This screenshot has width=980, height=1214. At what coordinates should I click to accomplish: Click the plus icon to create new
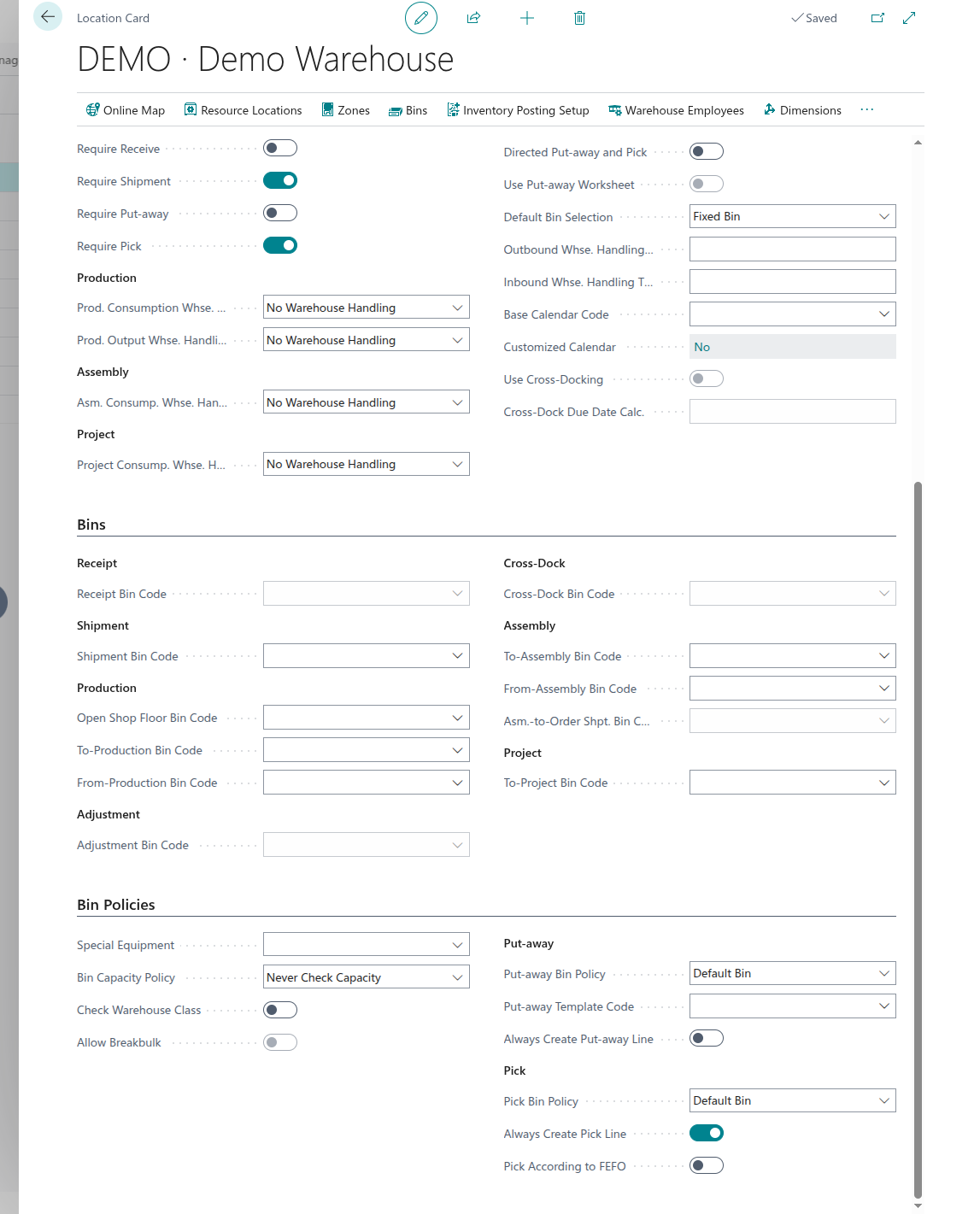tap(527, 18)
